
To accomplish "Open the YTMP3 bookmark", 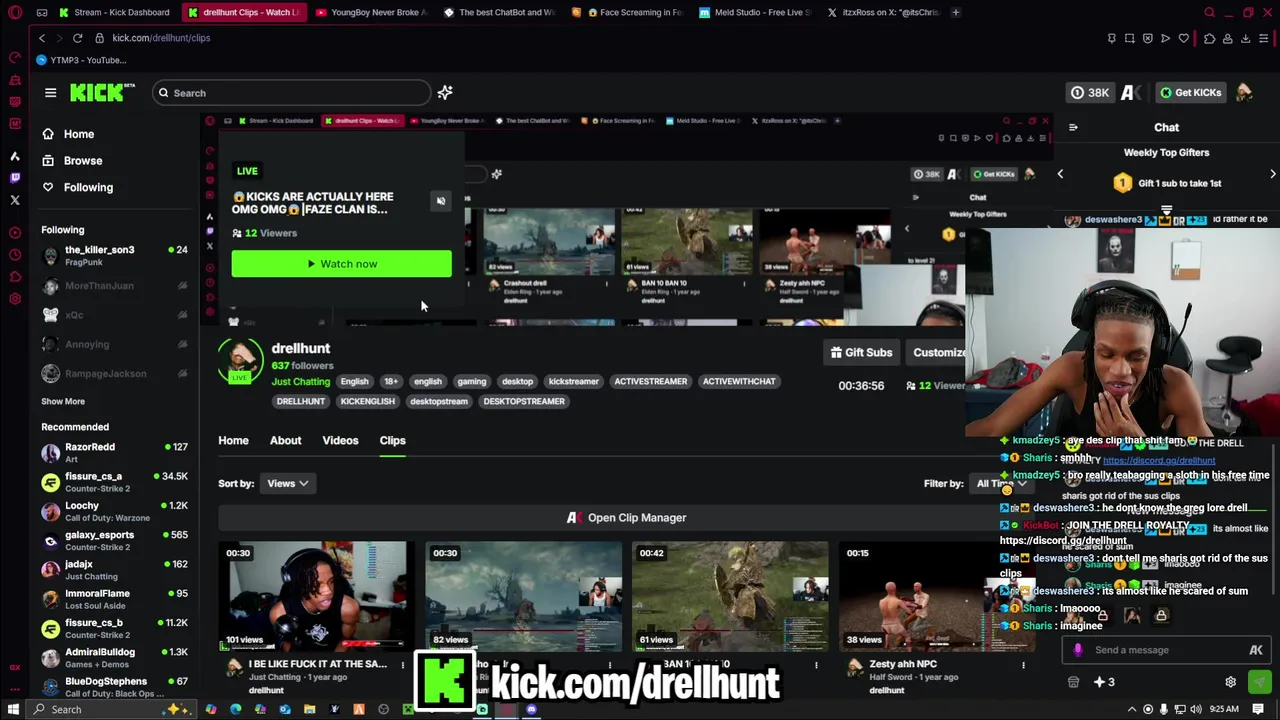I will click(x=81, y=60).
